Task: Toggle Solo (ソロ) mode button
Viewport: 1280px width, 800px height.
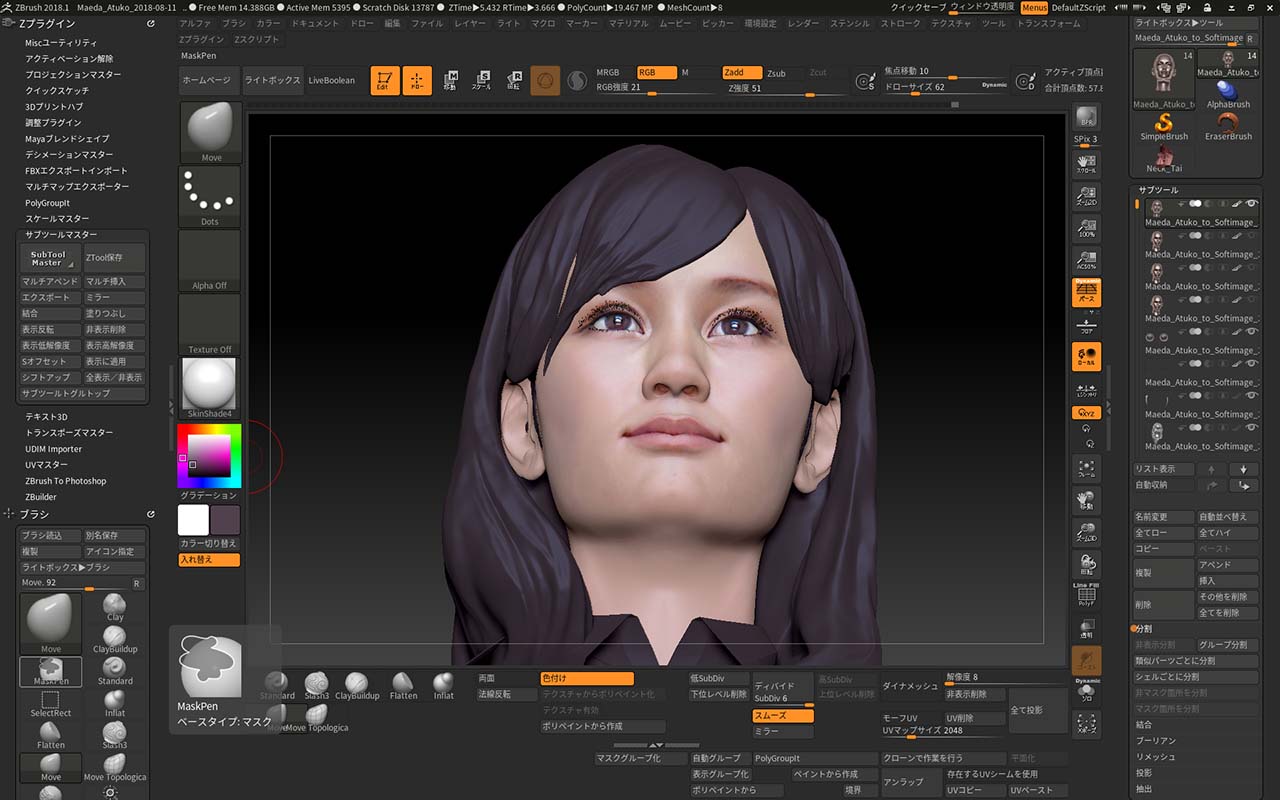Action: coord(1087,690)
